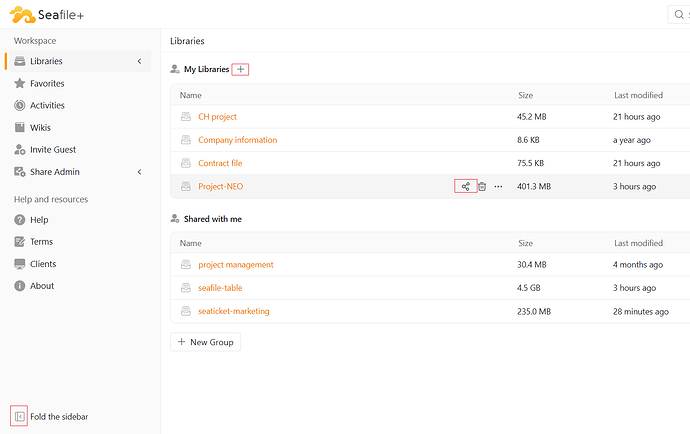Click the 4 months ago timestamp
The height and width of the screenshot is (434, 690).
coord(638,265)
